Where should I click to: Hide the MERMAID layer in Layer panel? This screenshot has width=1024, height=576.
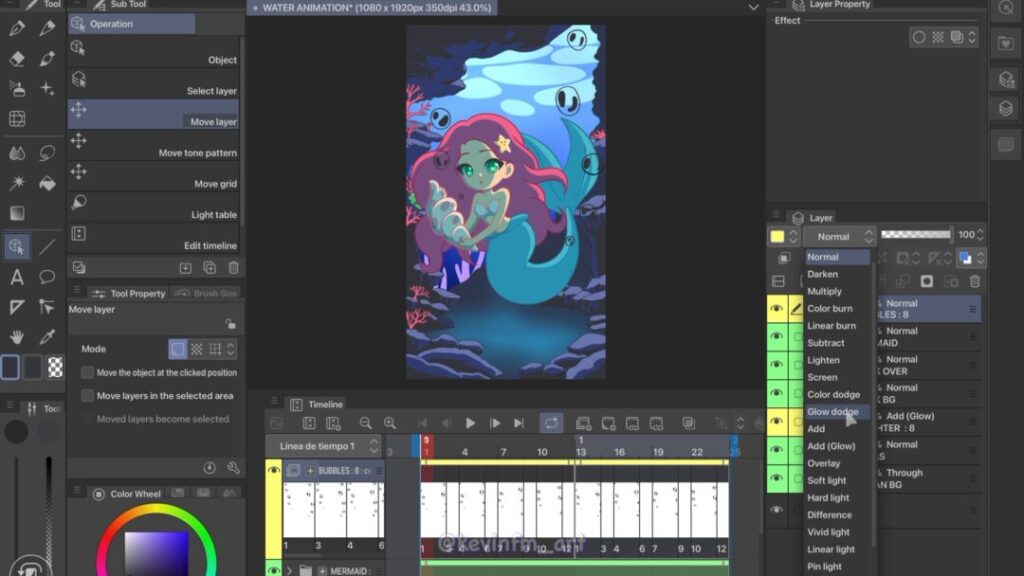tap(776, 336)
